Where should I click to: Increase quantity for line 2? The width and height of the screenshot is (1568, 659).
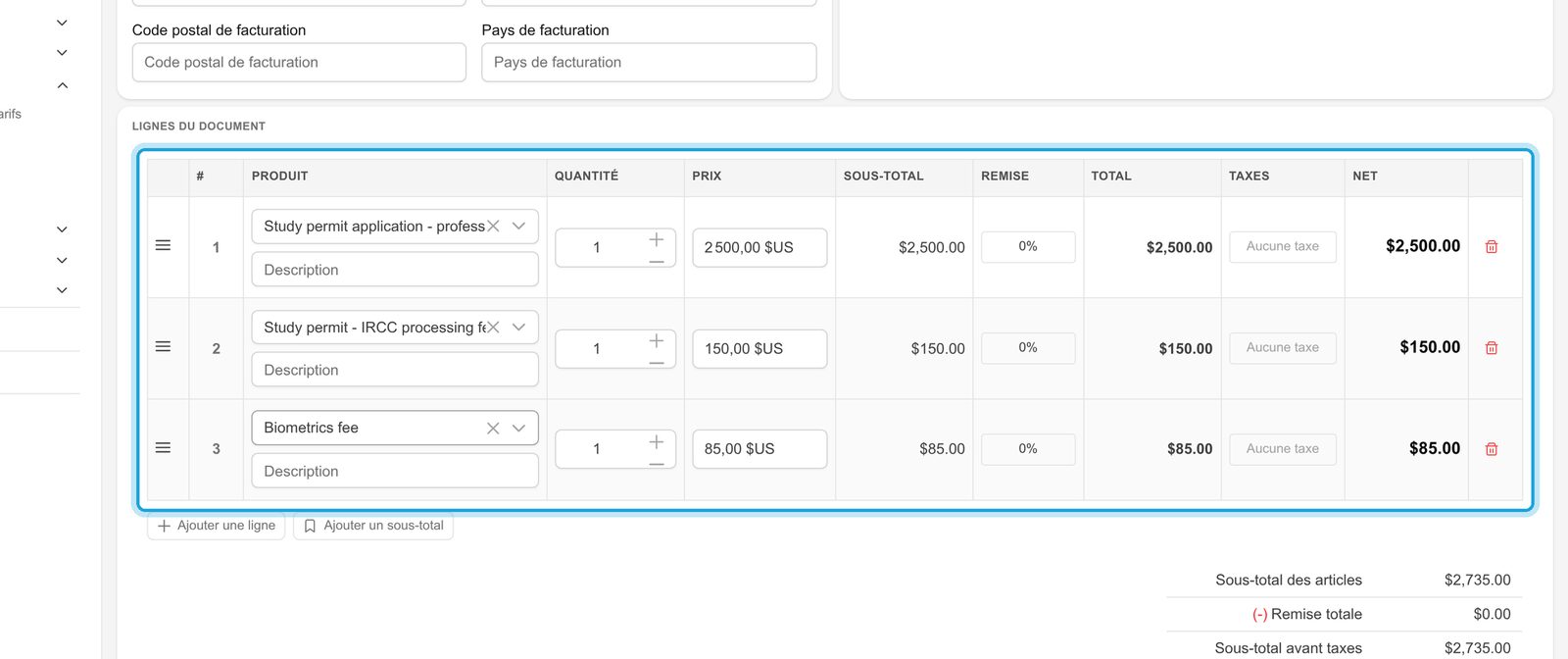(657, 340)
